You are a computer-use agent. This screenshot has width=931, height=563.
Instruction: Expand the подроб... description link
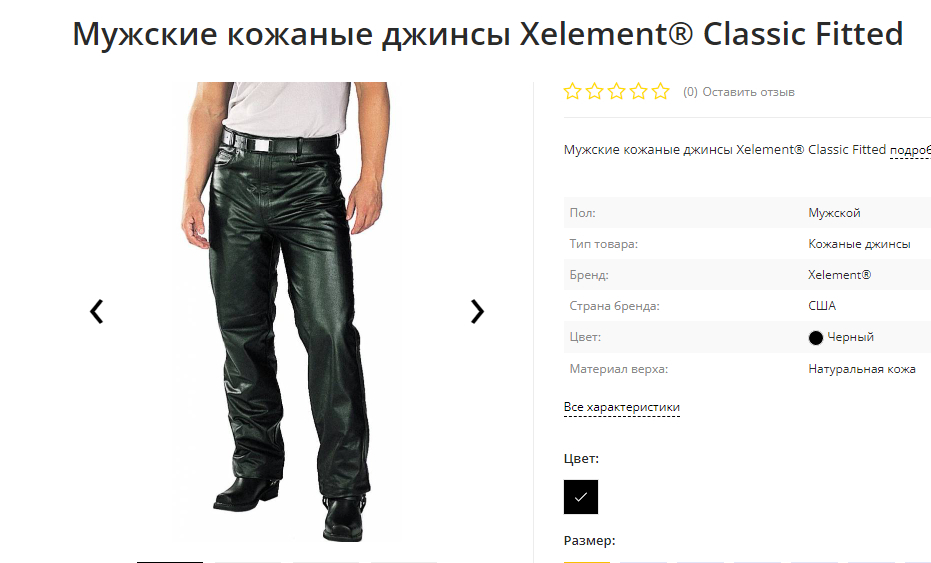click(x=910, y=150)
